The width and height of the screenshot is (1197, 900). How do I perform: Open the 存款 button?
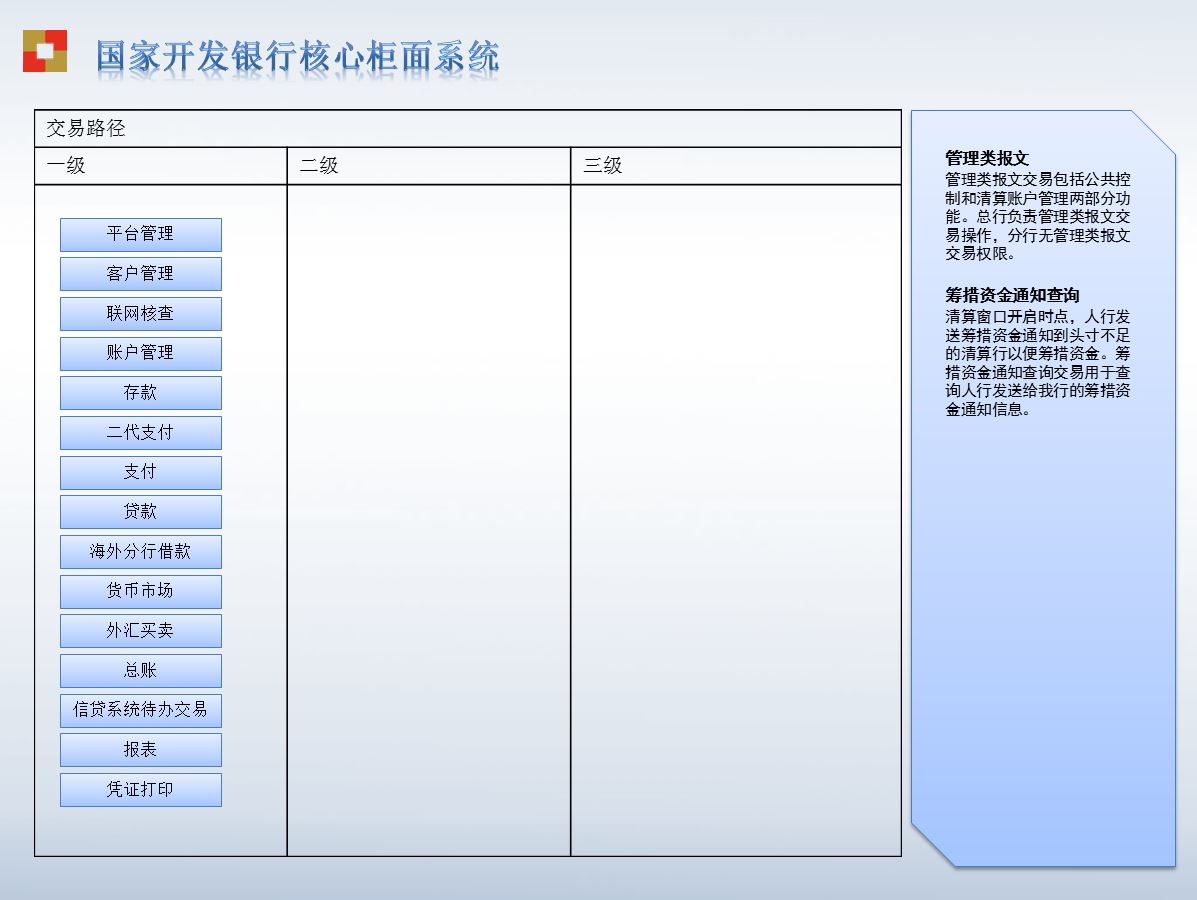coord(140,393)
